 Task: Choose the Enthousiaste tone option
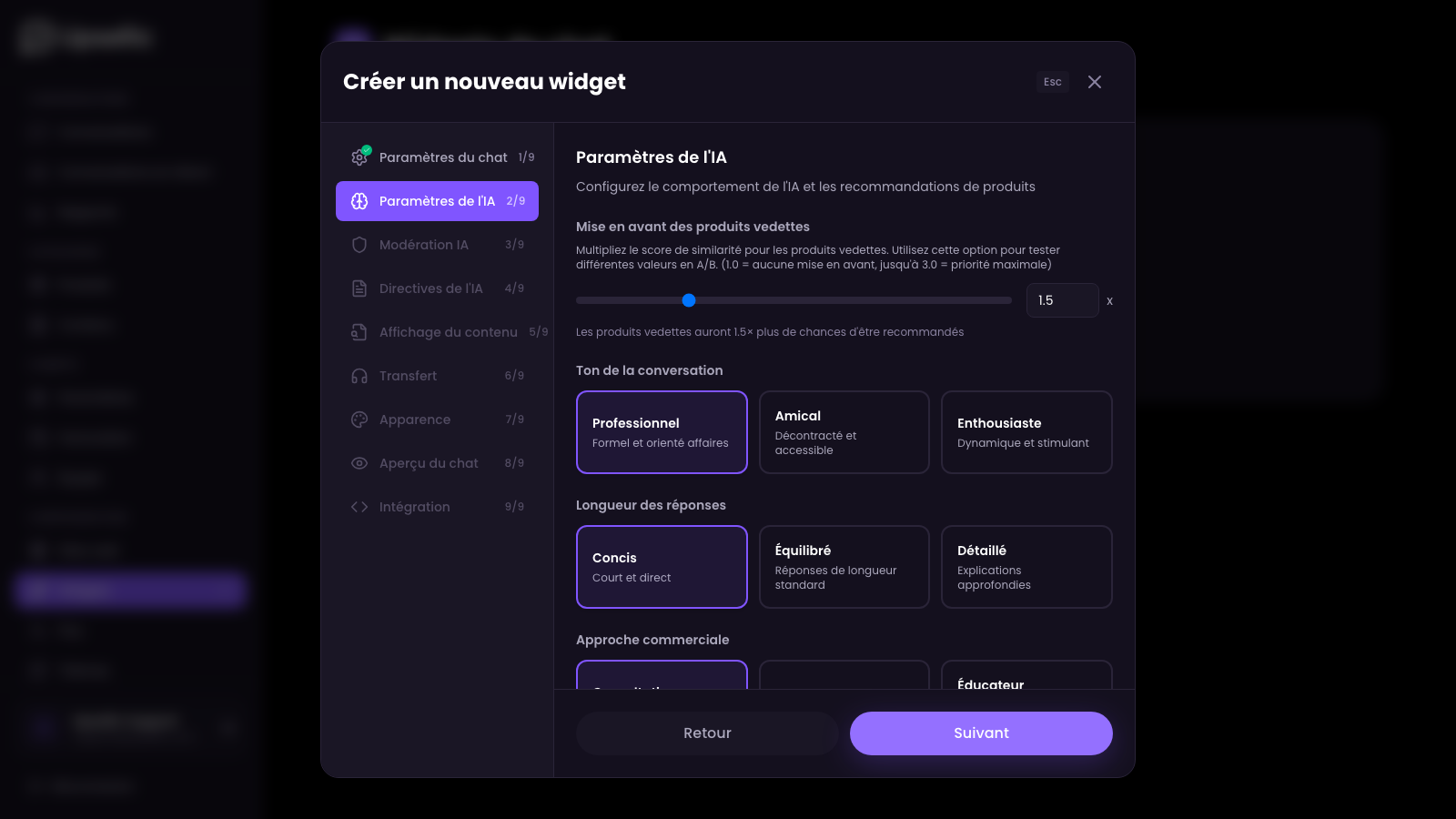[x=1026, y=432]
